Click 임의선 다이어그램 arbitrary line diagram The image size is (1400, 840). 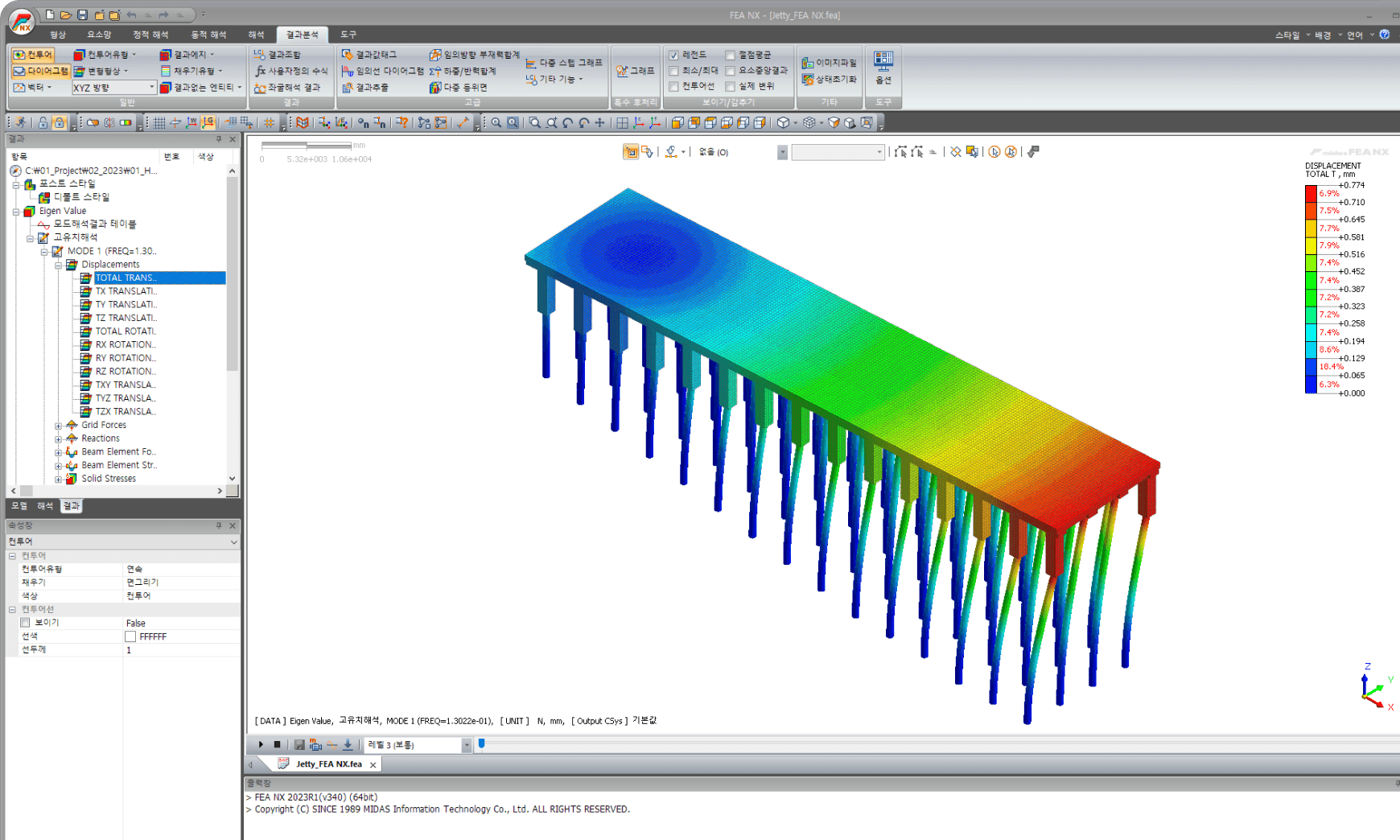click(x=382, y=71)
